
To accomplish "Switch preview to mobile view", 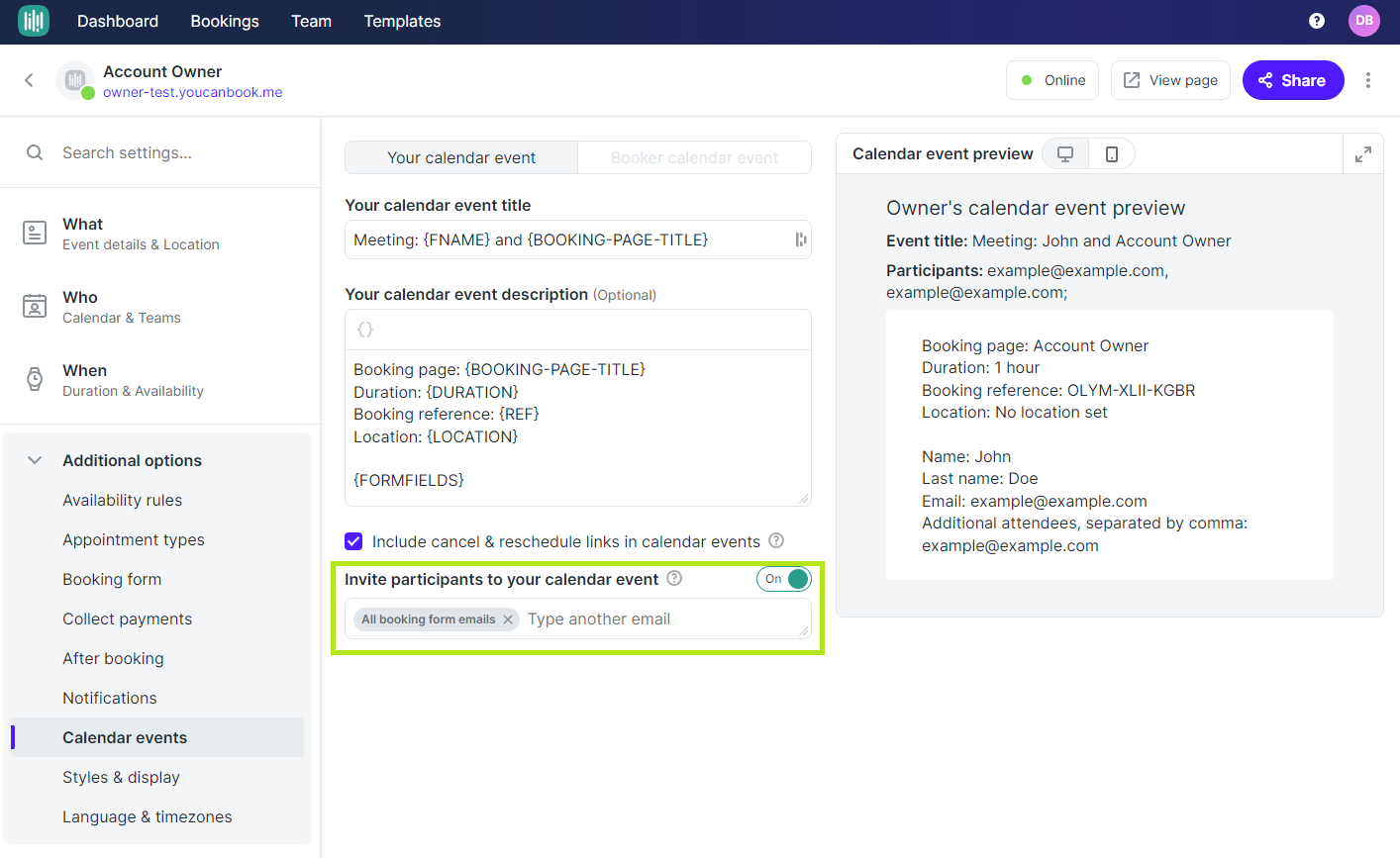I will pyautogui.click(x=1112, y=154).
